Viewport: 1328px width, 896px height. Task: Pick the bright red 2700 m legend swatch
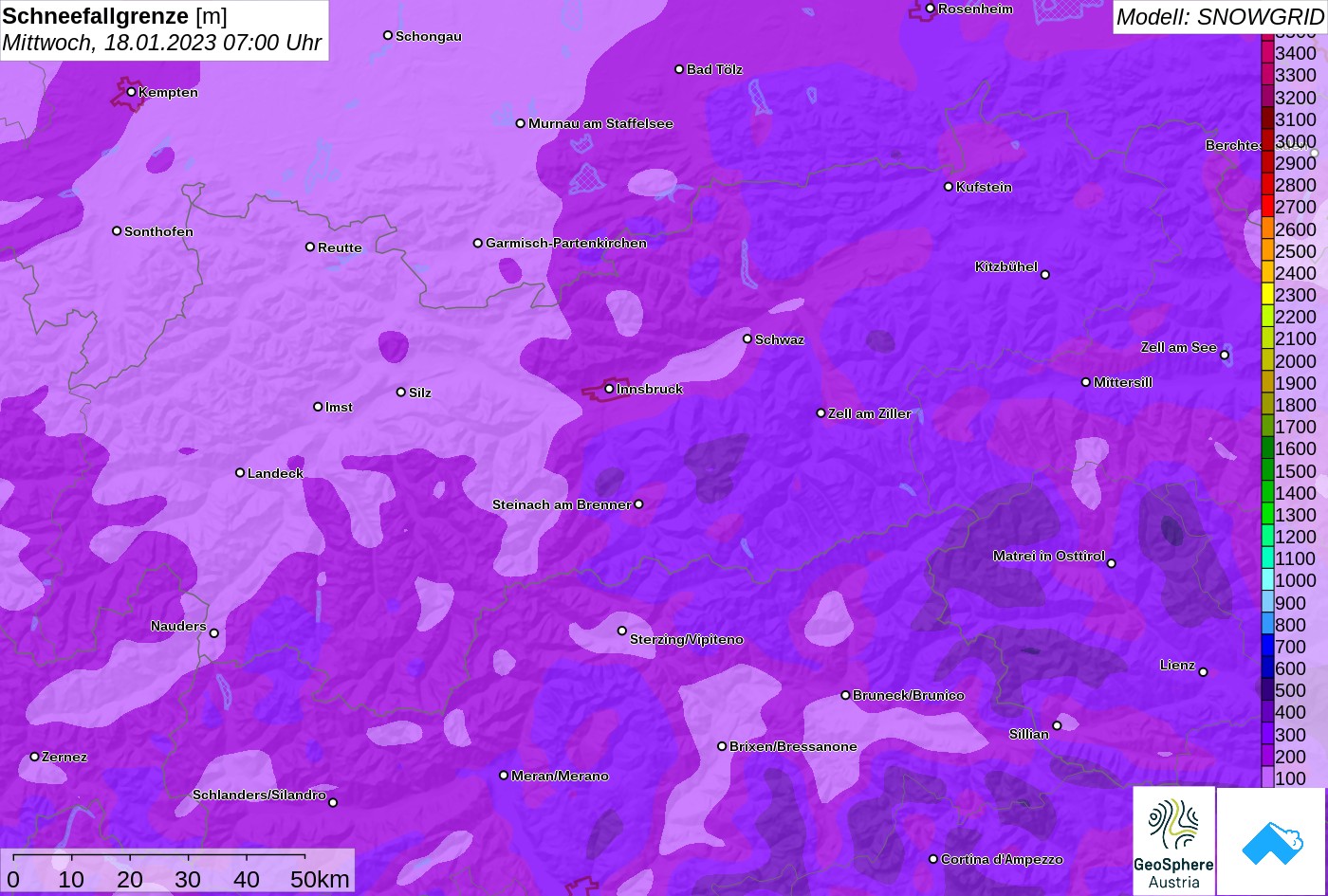coord(1267,207)
